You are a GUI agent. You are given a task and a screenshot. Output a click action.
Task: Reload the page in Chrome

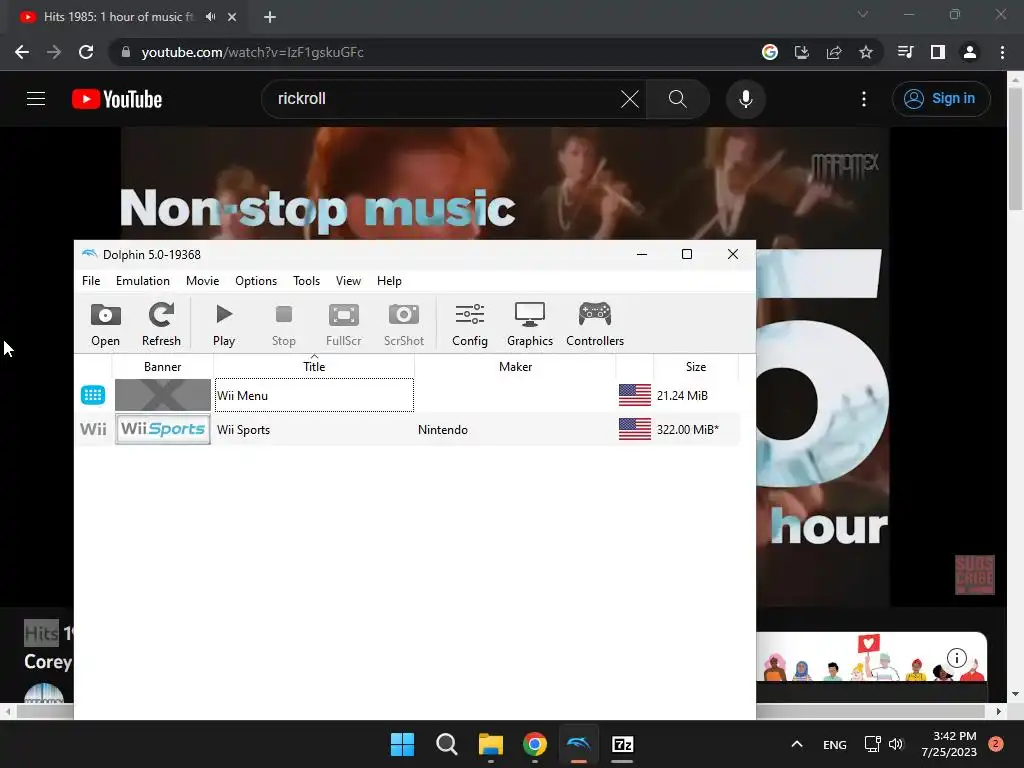click(x=86, y=52)
